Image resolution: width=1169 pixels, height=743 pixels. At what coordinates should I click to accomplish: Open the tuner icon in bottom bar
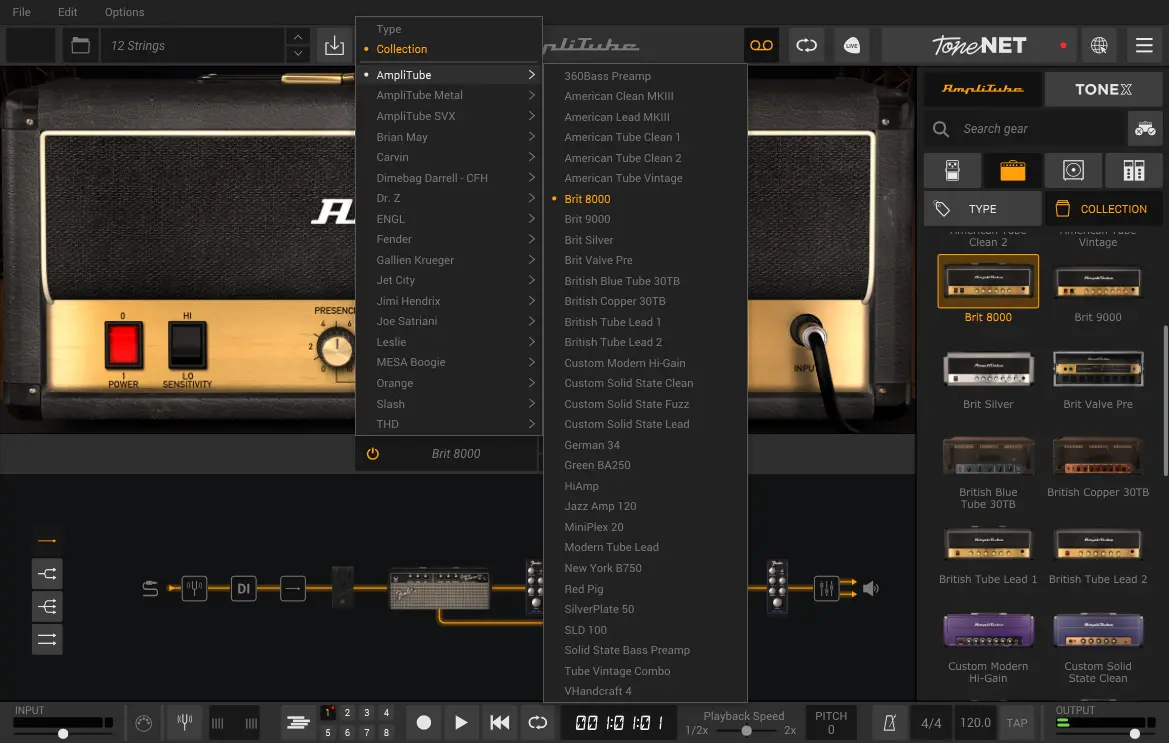click(x=184, y=722)
